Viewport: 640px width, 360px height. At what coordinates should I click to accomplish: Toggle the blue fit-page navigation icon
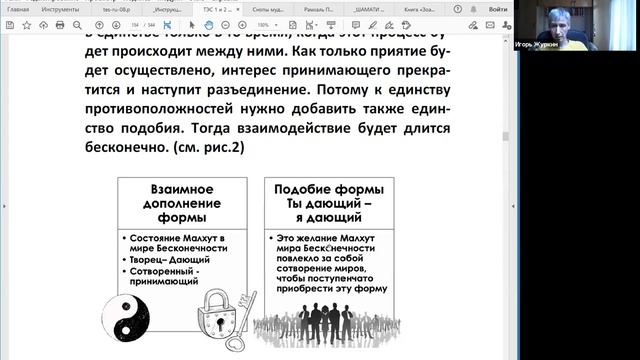[167, 25]
